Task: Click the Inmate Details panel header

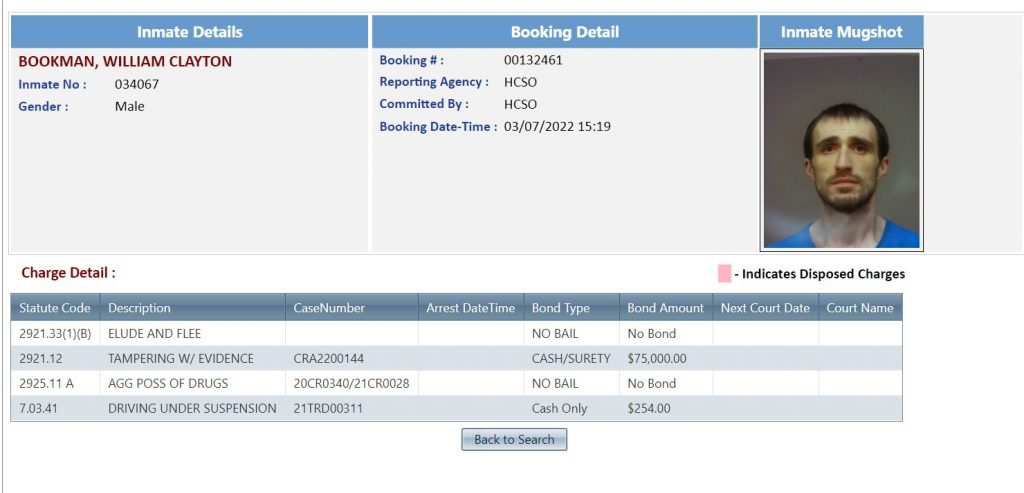Action: (x=189, y=32)
